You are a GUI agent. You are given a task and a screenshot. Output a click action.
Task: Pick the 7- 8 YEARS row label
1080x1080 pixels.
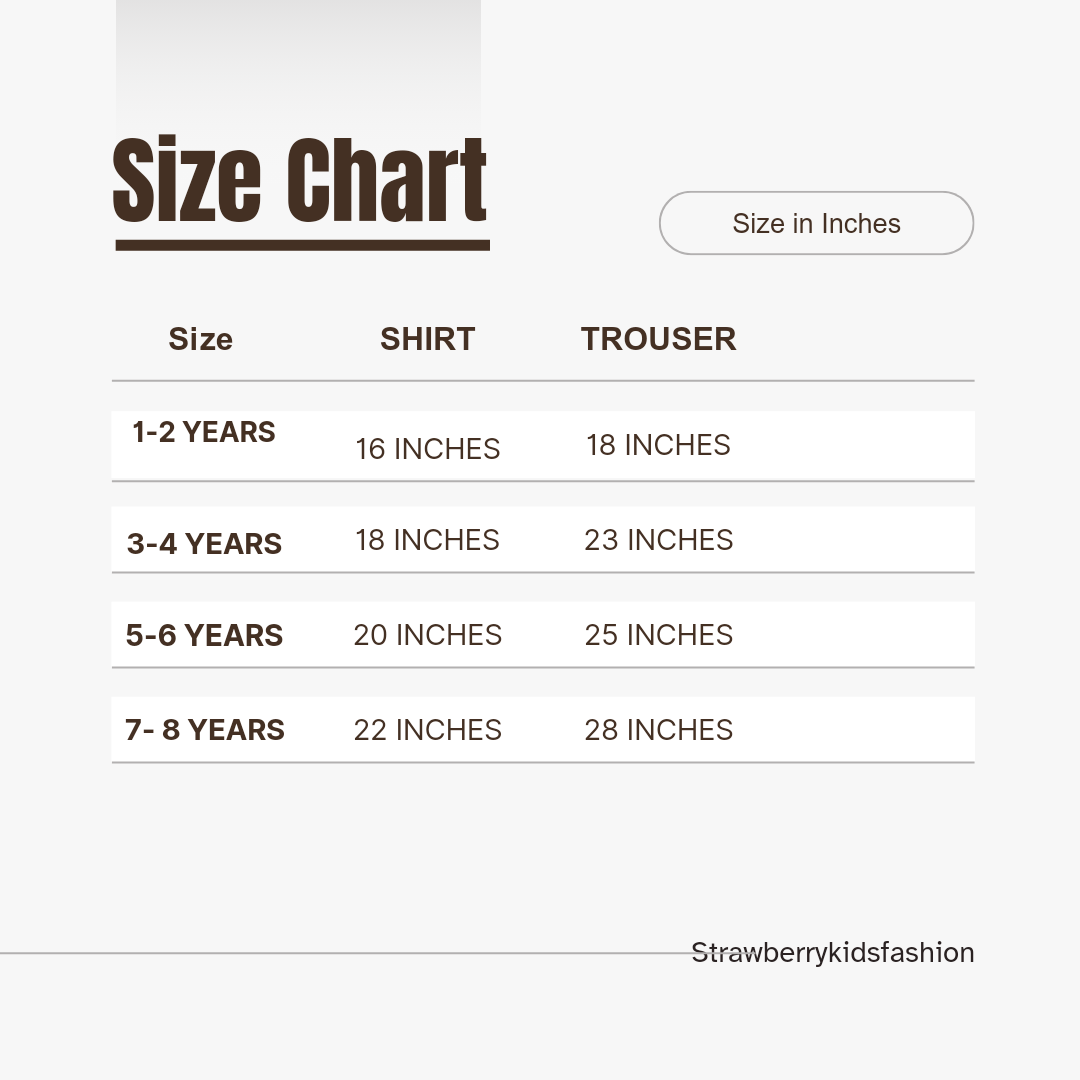205,730
